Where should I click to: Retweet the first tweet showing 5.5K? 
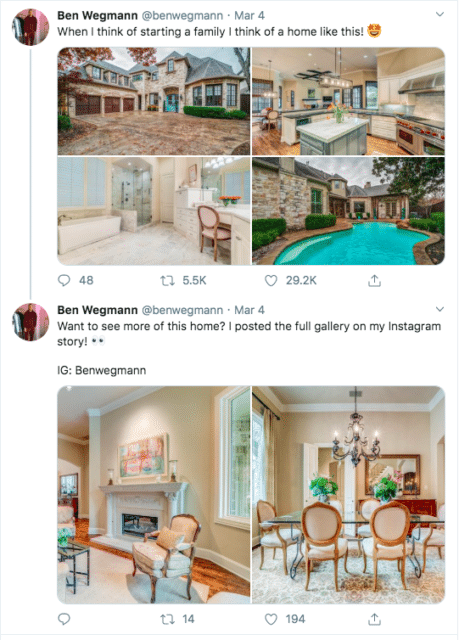(183, 280)
